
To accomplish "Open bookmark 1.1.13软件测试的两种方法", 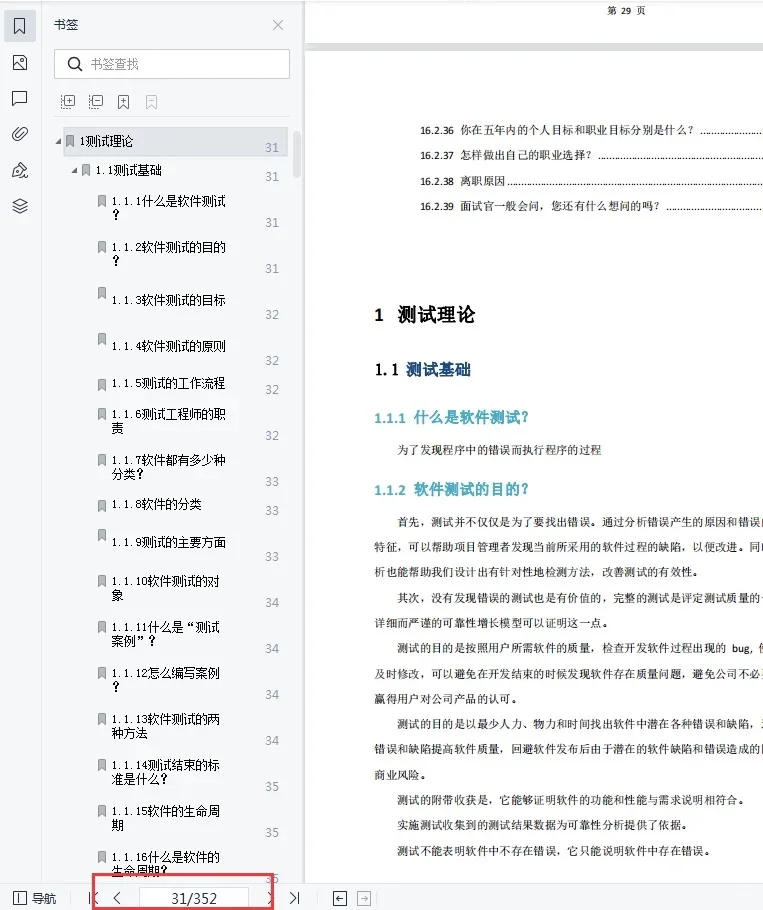I will (x=165, y=726).
